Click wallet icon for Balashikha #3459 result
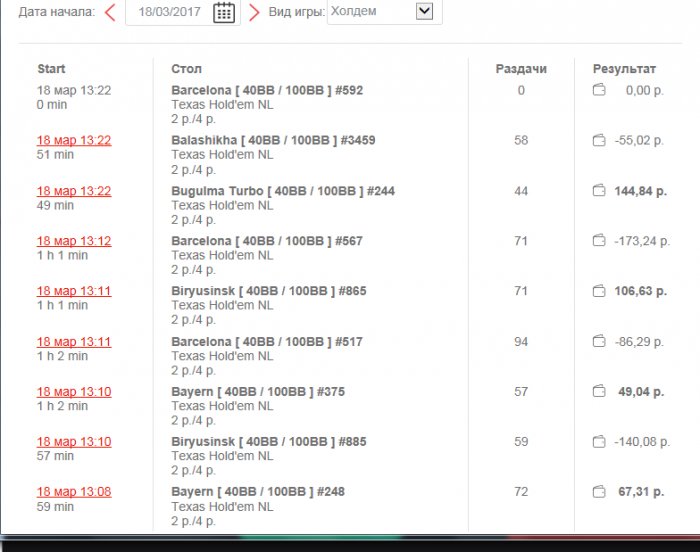 click(x=599, y=140)
